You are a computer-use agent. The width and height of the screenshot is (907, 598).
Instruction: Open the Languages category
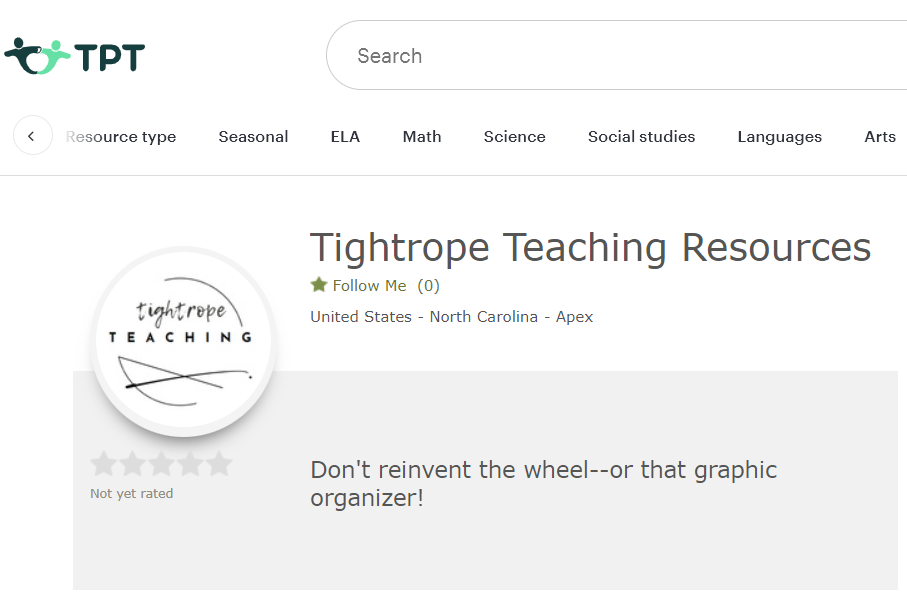(x=779, y=137)
